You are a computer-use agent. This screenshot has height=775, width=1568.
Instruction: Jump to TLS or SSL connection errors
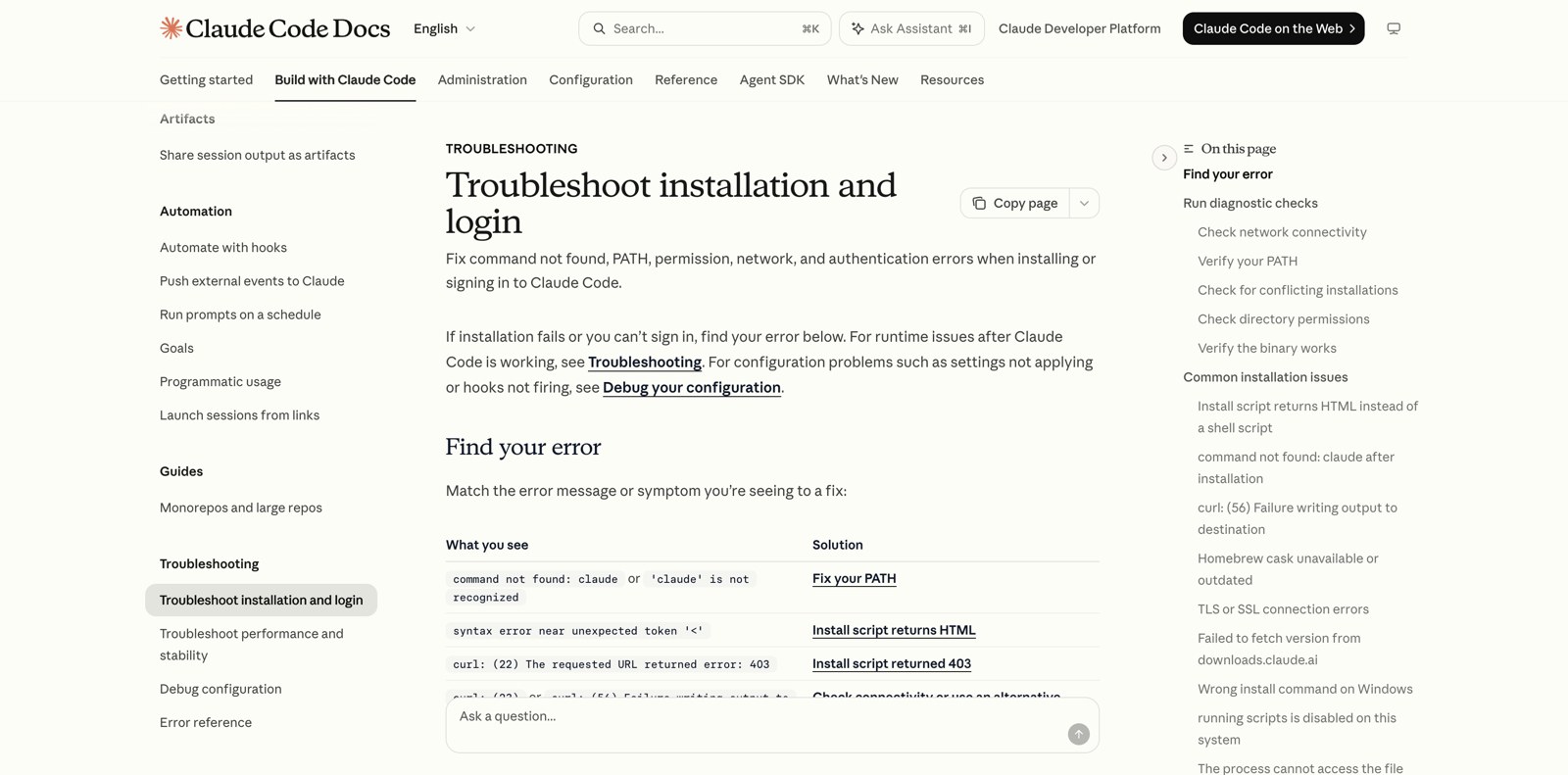coord(1283,608)
